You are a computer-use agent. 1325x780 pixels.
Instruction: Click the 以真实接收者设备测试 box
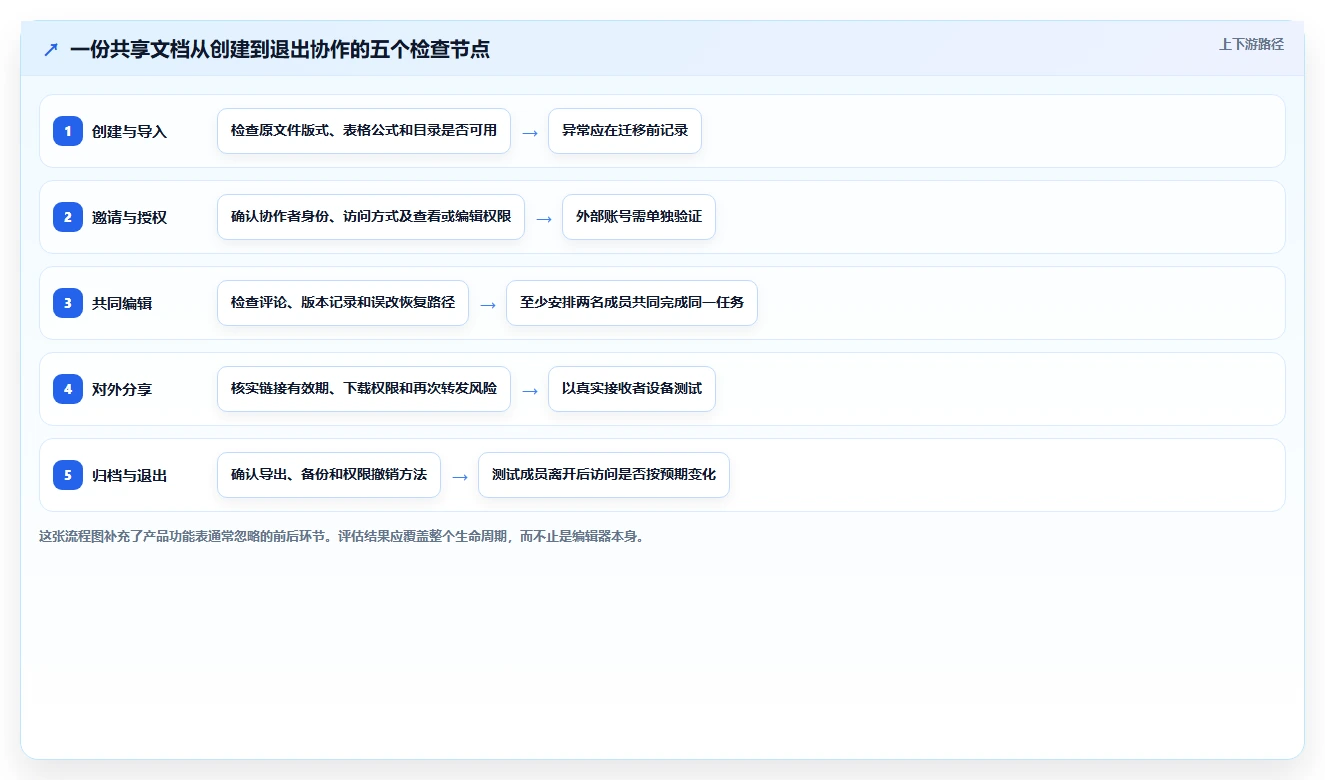[632, 389]
